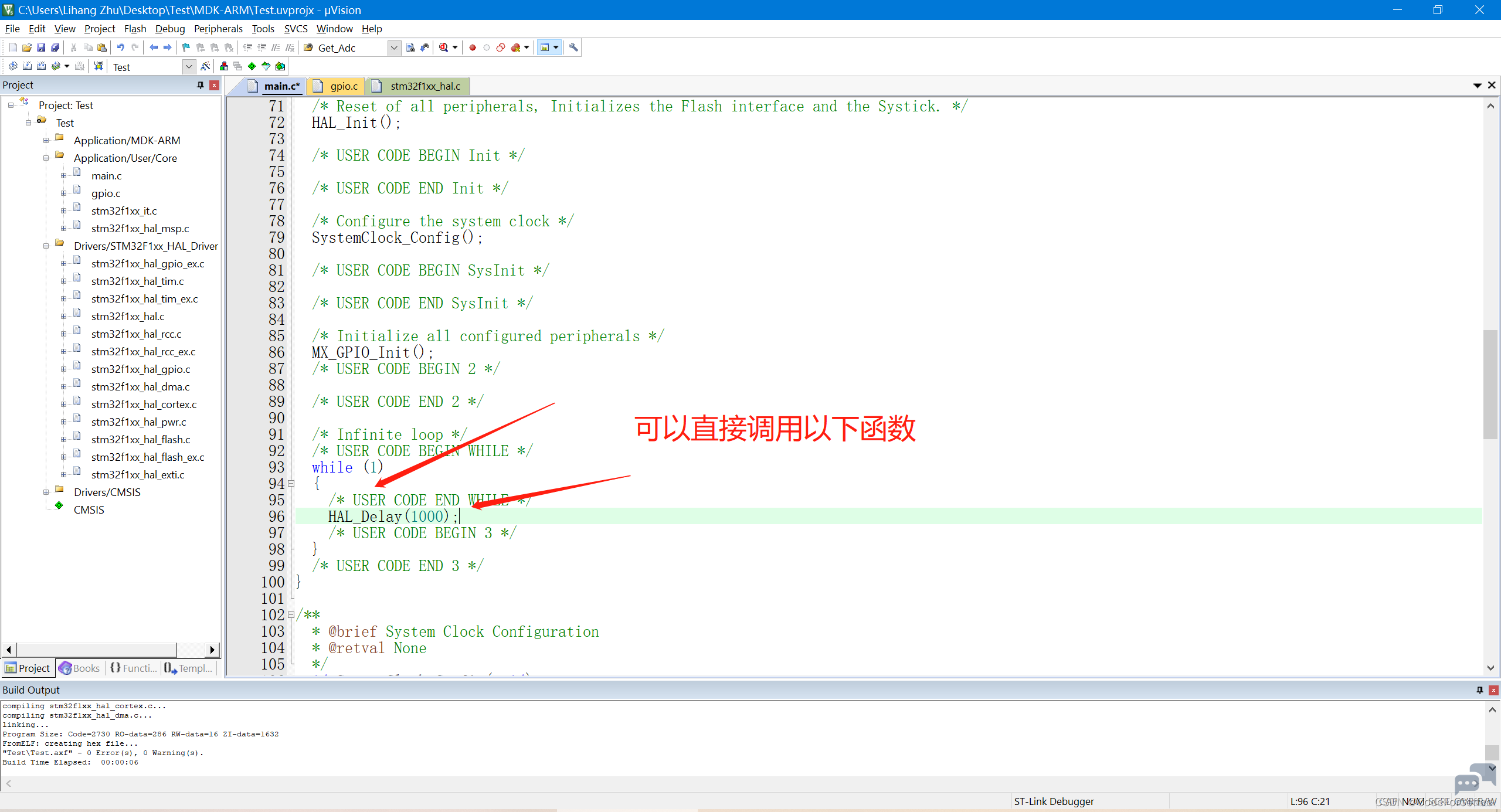Kill all breakpoints with toolbar icon
This screenshot has width=1501, height=812.
[515, 47]
